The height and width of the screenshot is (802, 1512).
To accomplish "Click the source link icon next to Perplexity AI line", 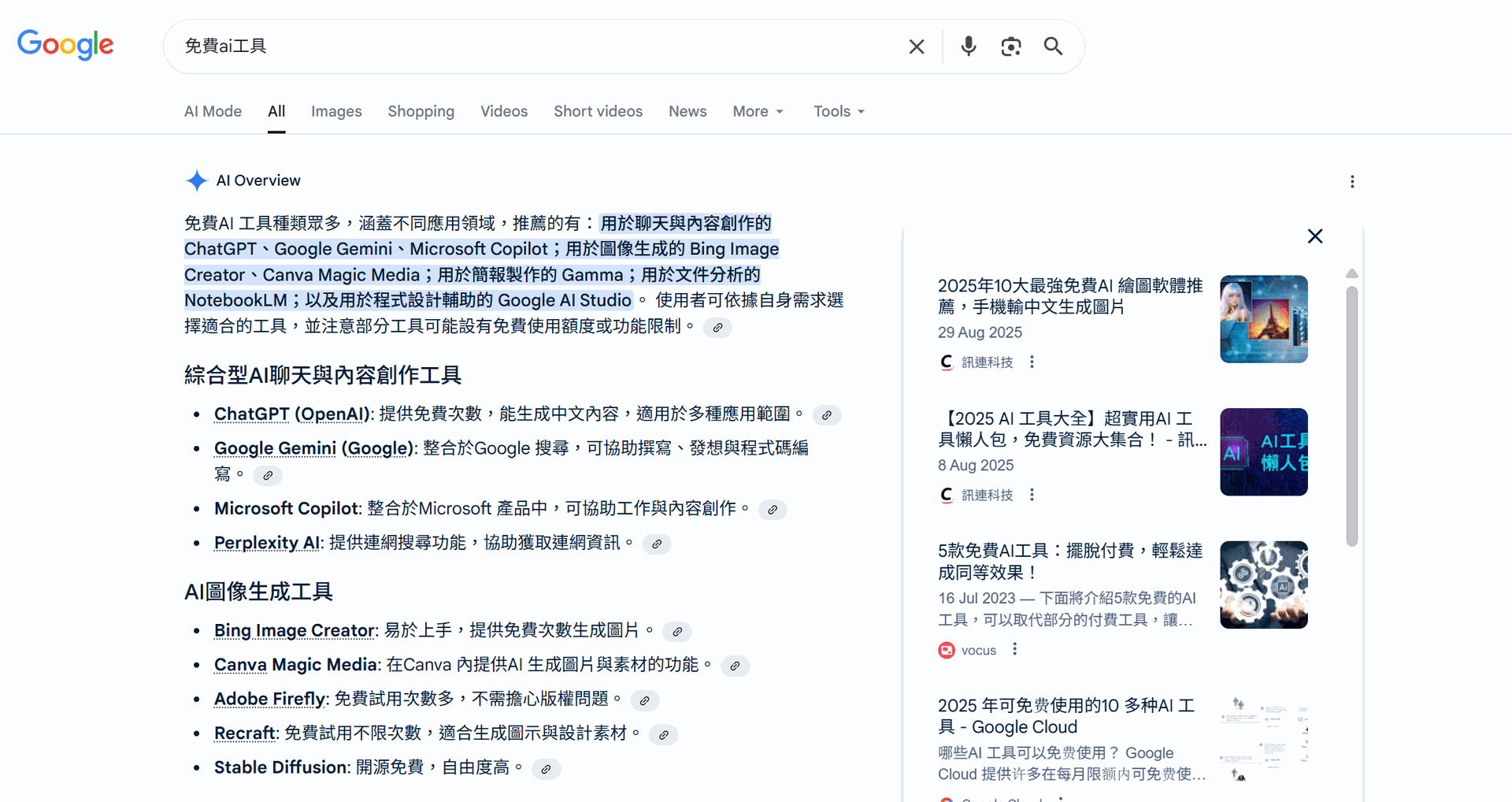I will (x=657, y=544).
